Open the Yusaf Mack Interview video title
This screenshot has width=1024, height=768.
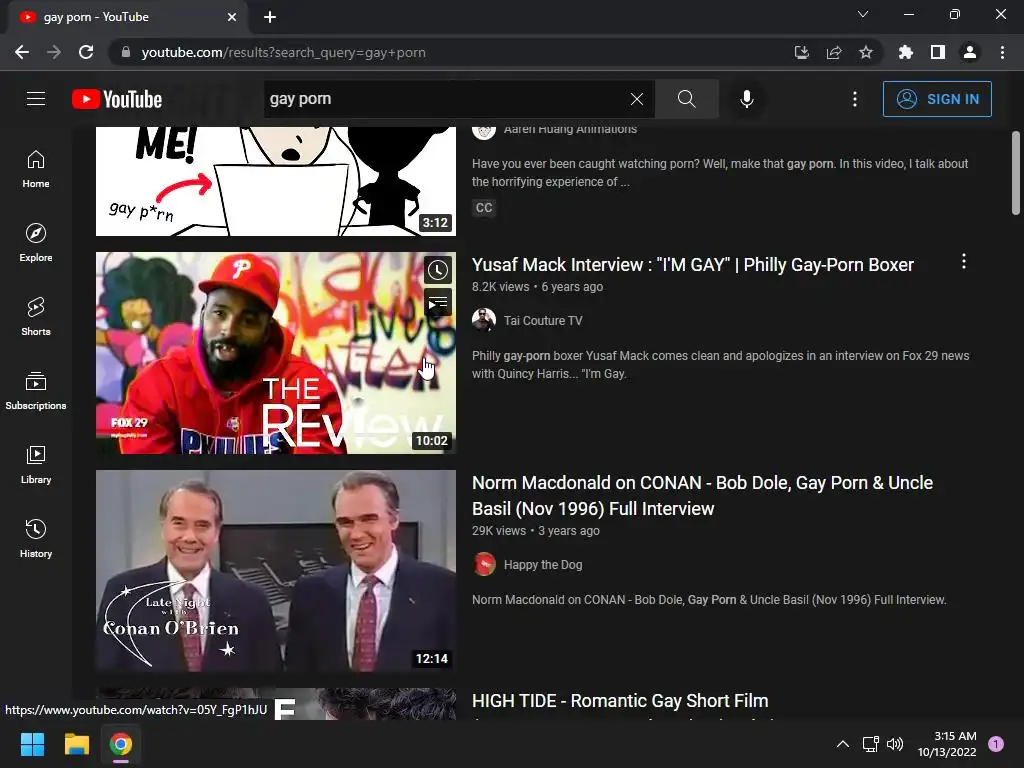(x=692, y=264)
